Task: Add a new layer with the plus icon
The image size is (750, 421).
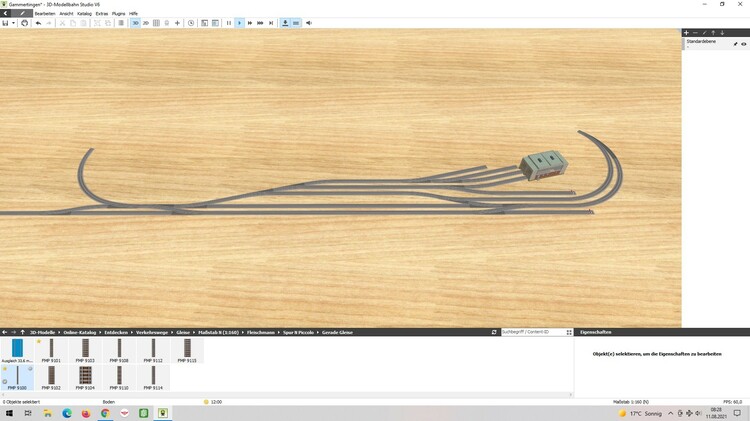Action: (686, 33)
